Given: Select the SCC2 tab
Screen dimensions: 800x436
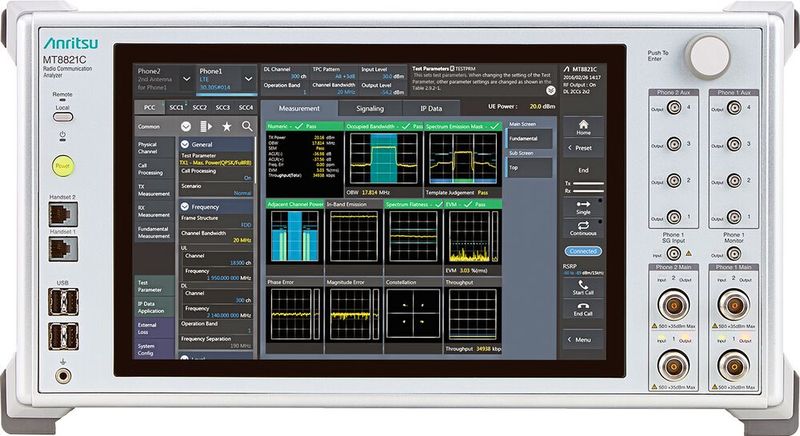Looking at the screenshot, I should [x=199, y=108].
